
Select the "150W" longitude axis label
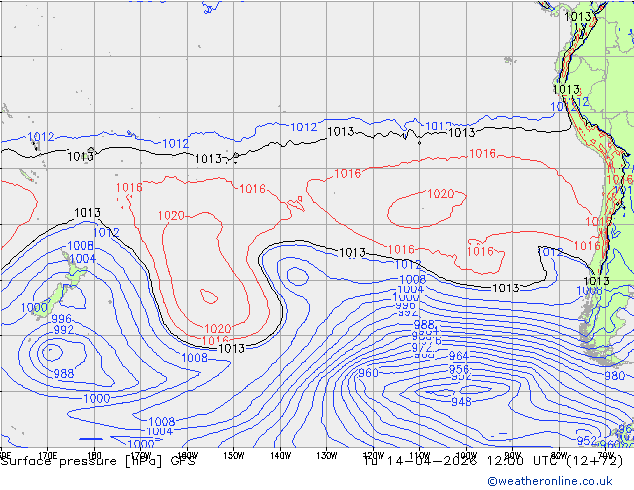(x=234, y=456)
